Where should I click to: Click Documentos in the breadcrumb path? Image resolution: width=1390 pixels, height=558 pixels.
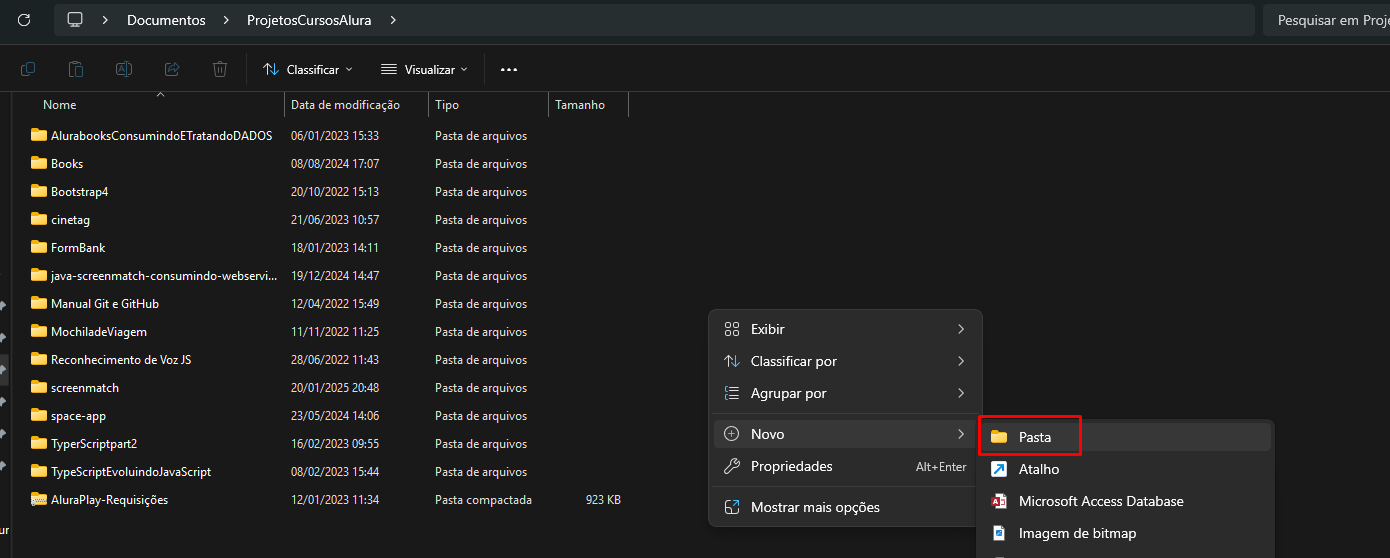(166, 20)
